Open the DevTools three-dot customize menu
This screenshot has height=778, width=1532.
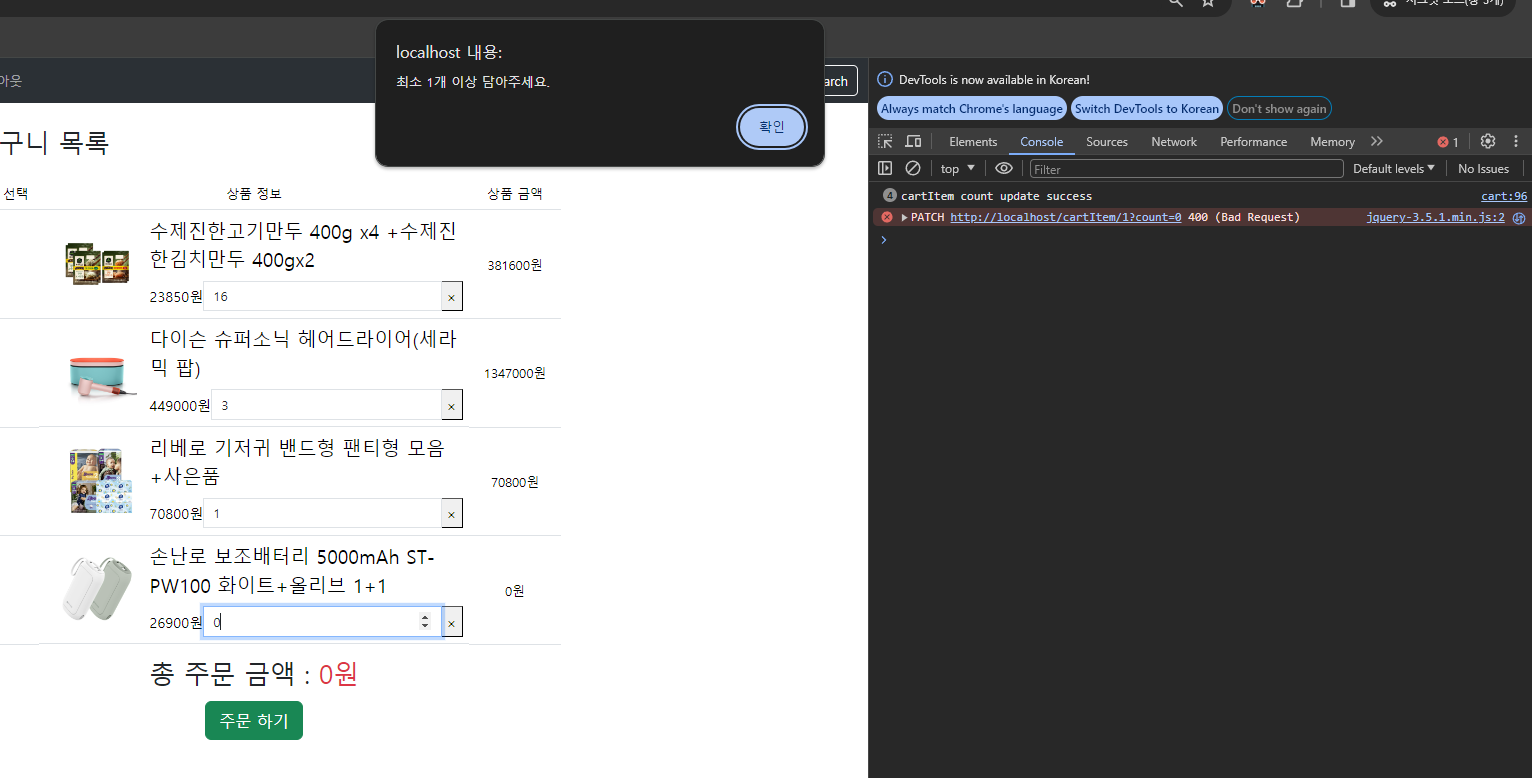1516,141
